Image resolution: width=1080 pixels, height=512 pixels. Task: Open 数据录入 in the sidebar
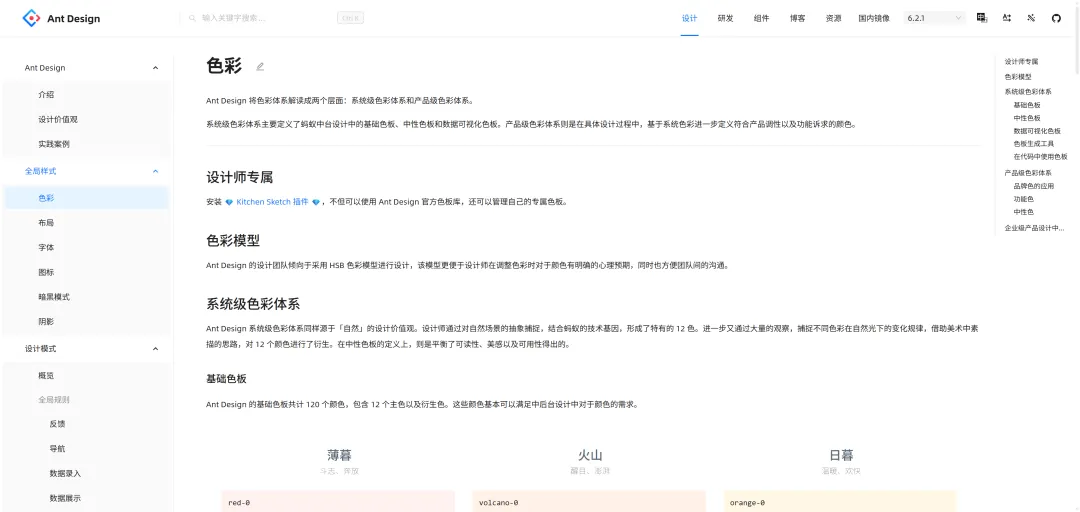[x=86, y=474]
